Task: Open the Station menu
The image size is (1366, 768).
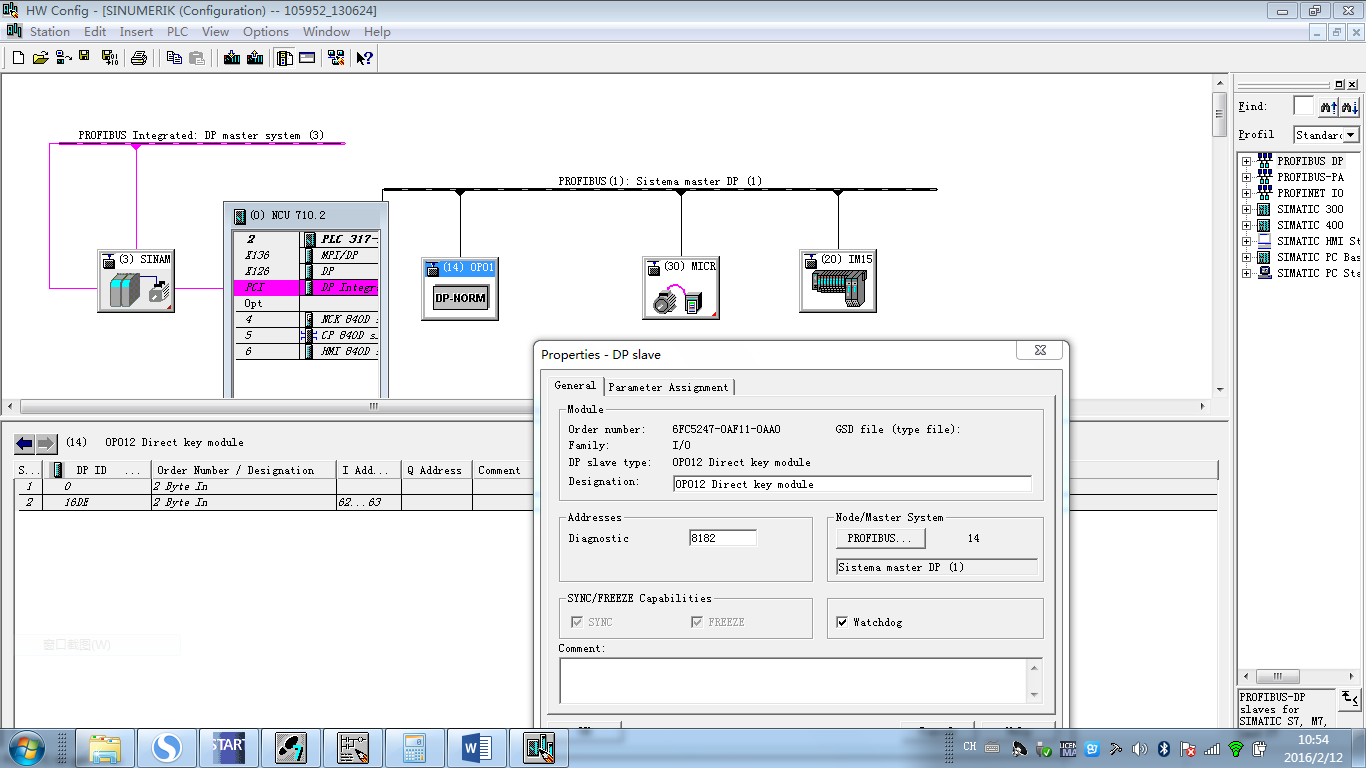Action: (x=50, y=32)
